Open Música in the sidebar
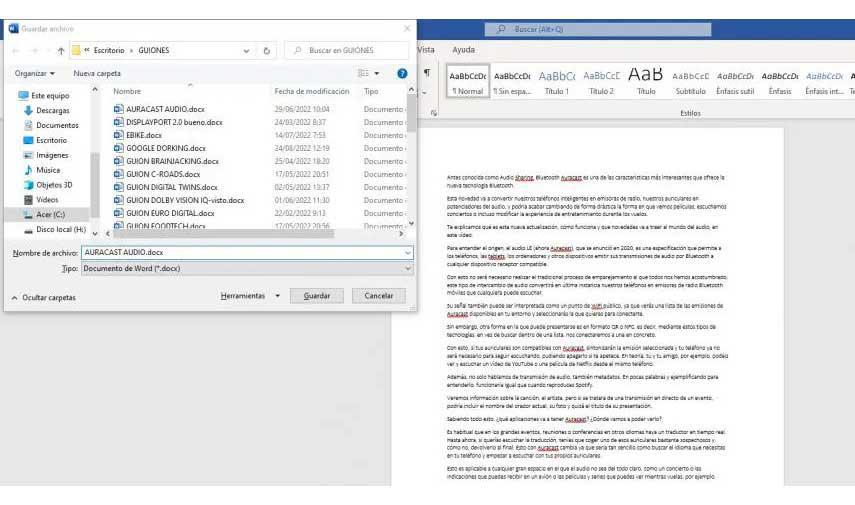 click(x=42, y=170)
